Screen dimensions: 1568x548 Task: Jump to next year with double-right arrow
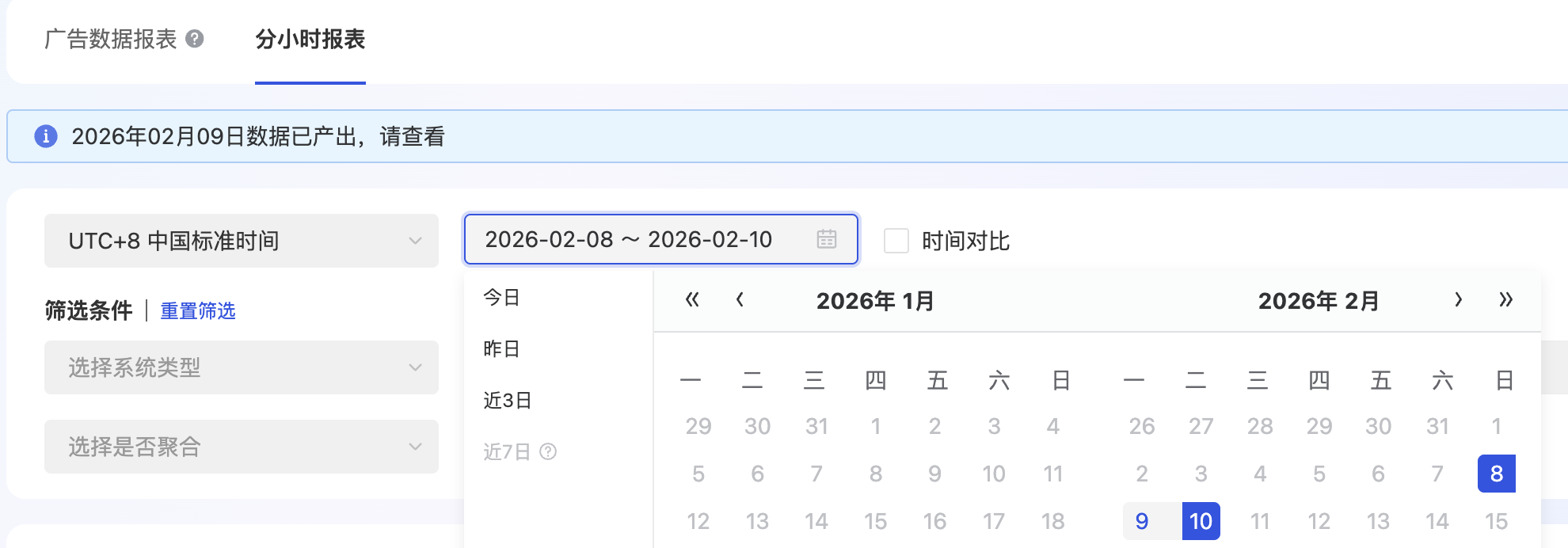[1505, 300]
